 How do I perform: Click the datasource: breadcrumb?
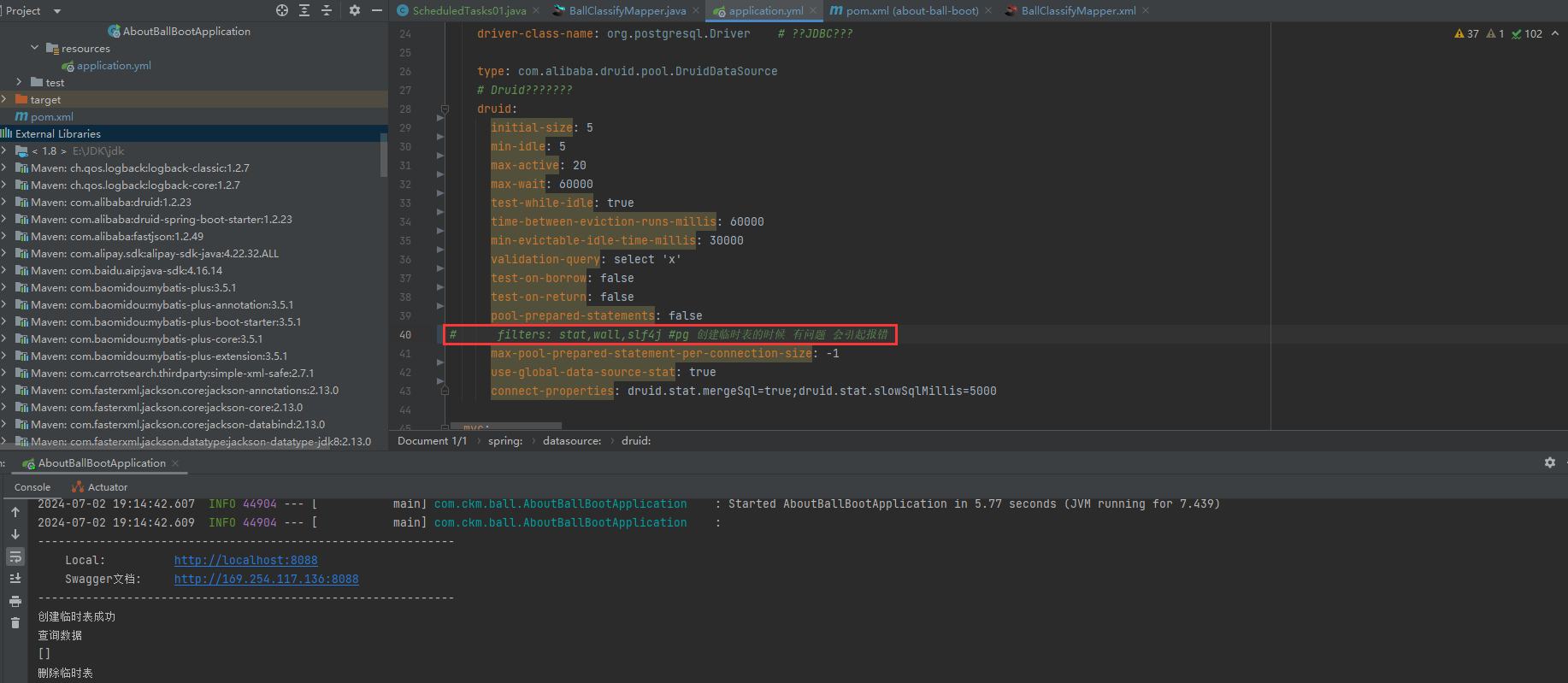[572, 441]
